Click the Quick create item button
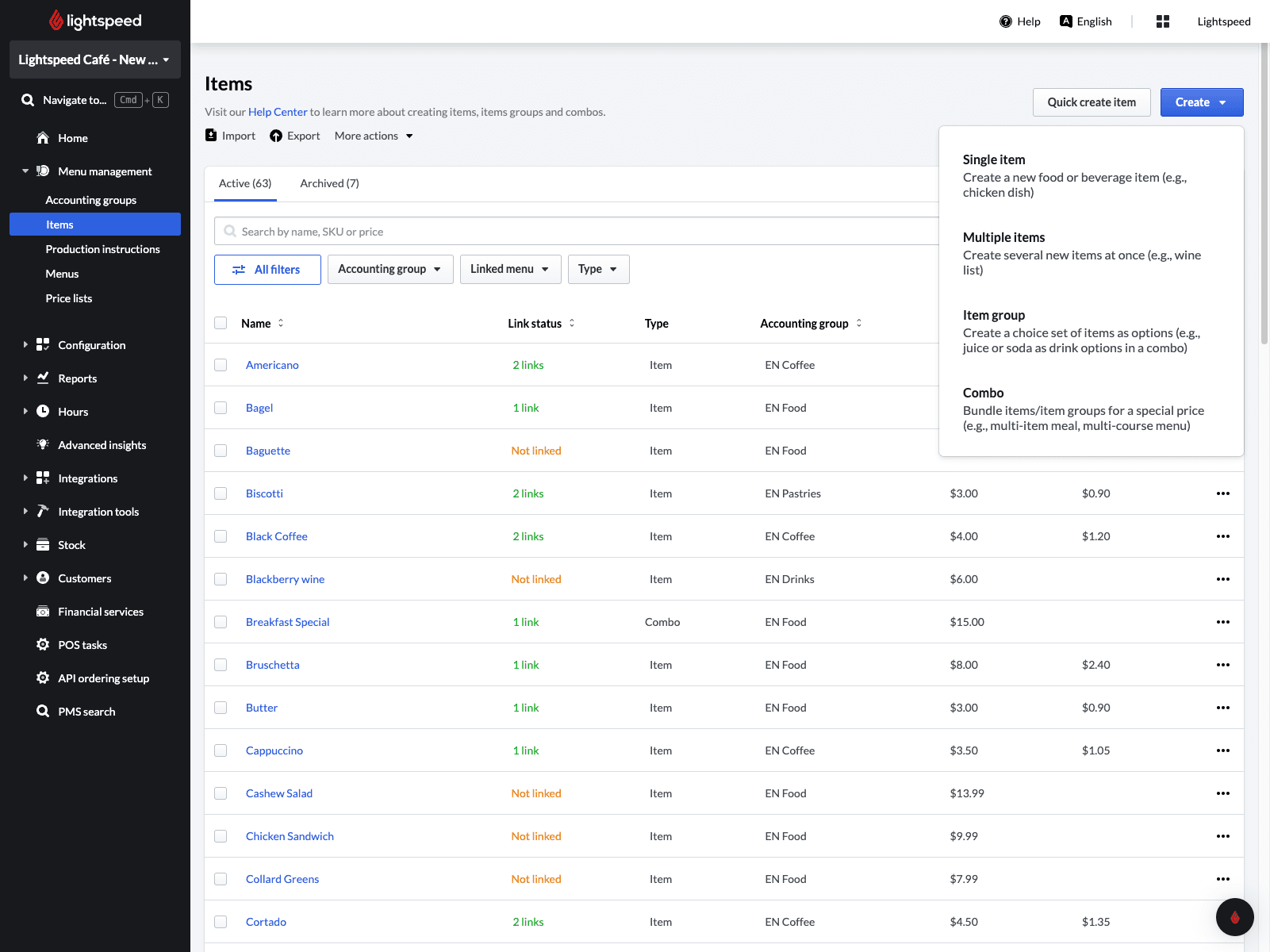 (x=1091, y=102)
